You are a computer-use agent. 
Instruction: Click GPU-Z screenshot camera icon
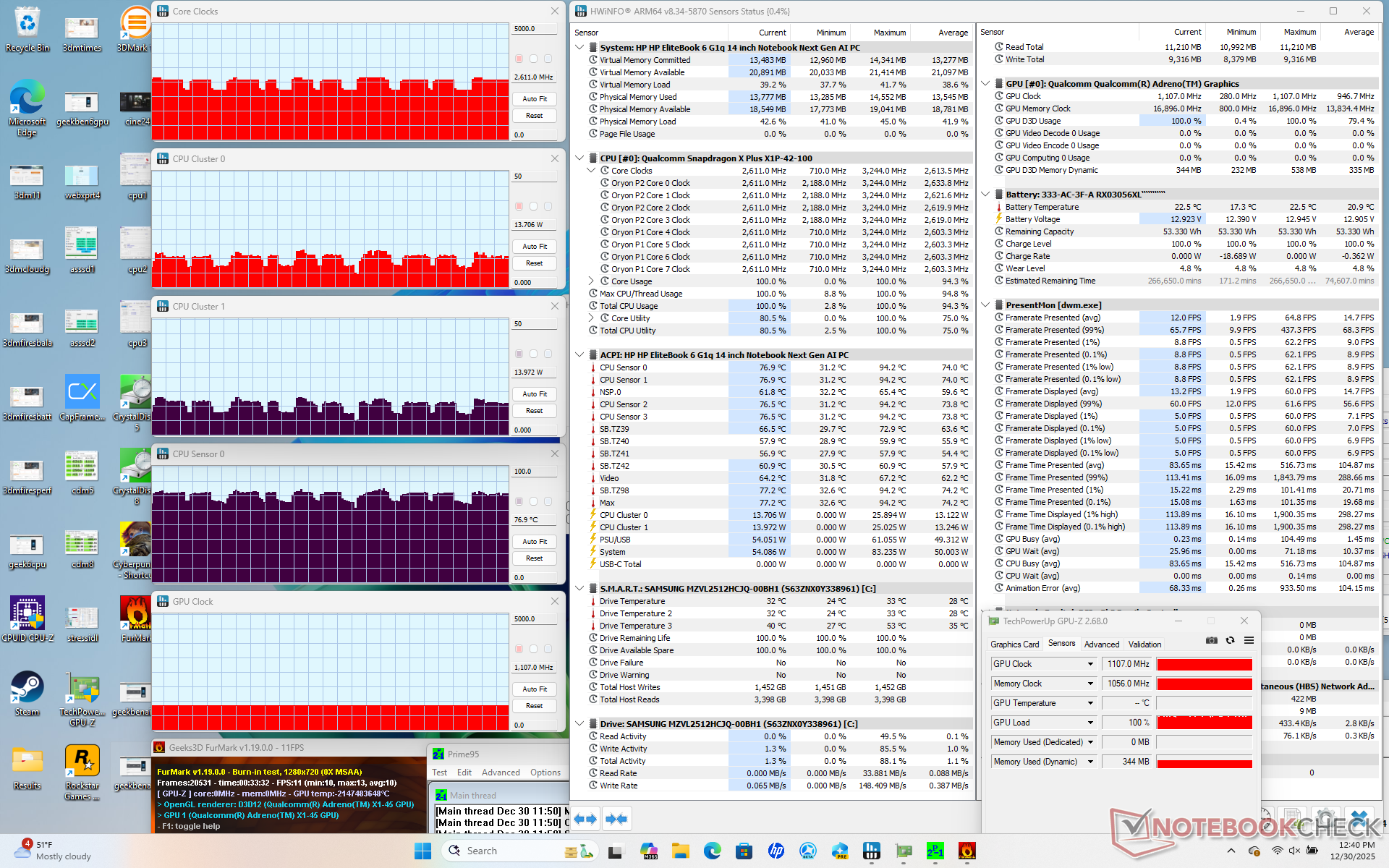(1212, 641)
